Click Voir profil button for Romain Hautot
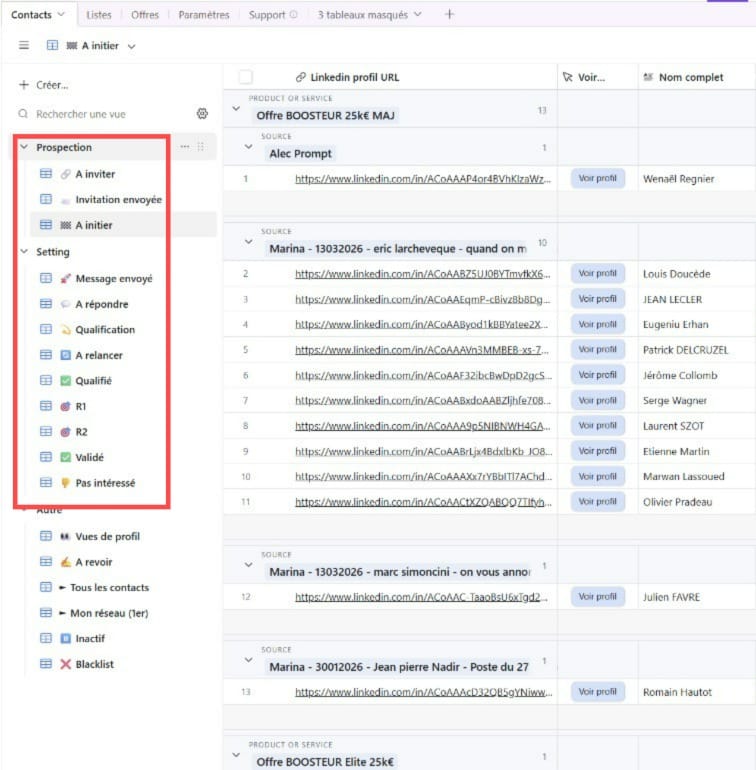756x770 pixels. (597, 691)
